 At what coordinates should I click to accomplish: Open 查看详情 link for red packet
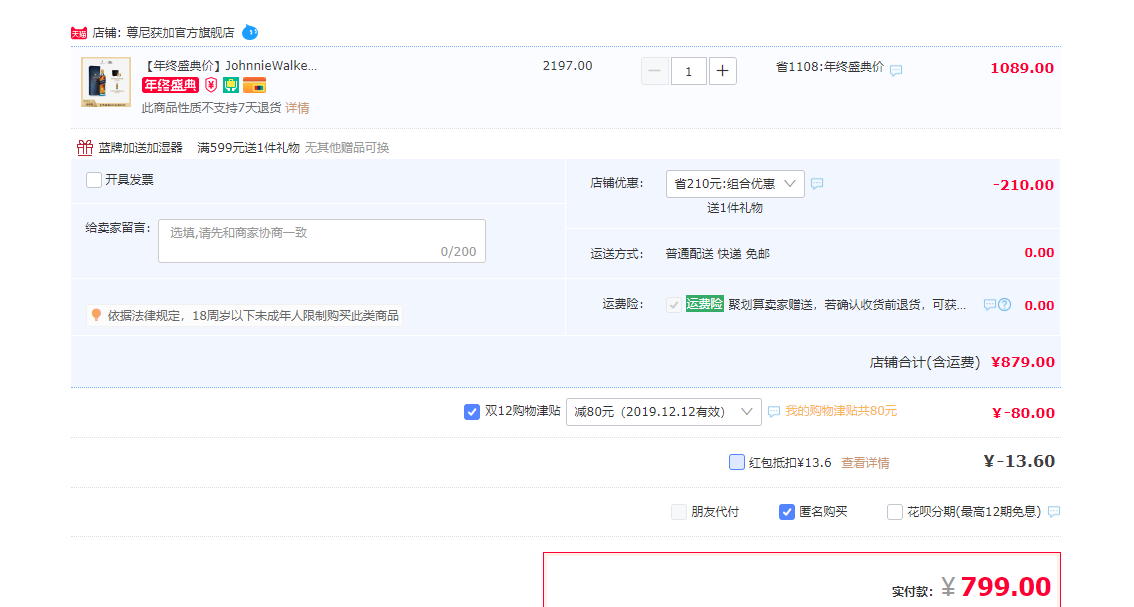click(865, 463)
